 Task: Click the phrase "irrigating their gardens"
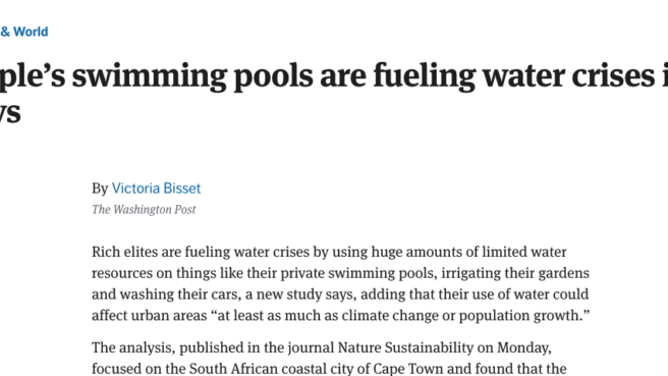point(515,273)
